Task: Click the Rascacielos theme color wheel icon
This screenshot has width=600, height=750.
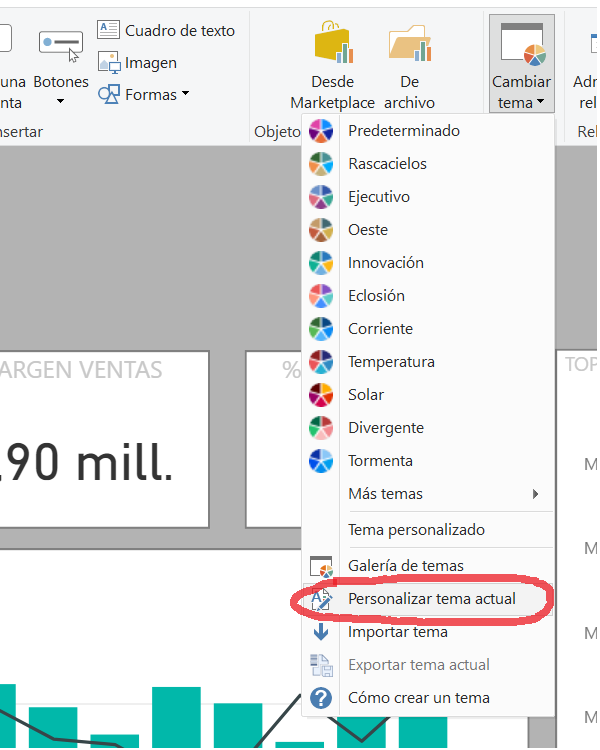Action: coord(321,164)
